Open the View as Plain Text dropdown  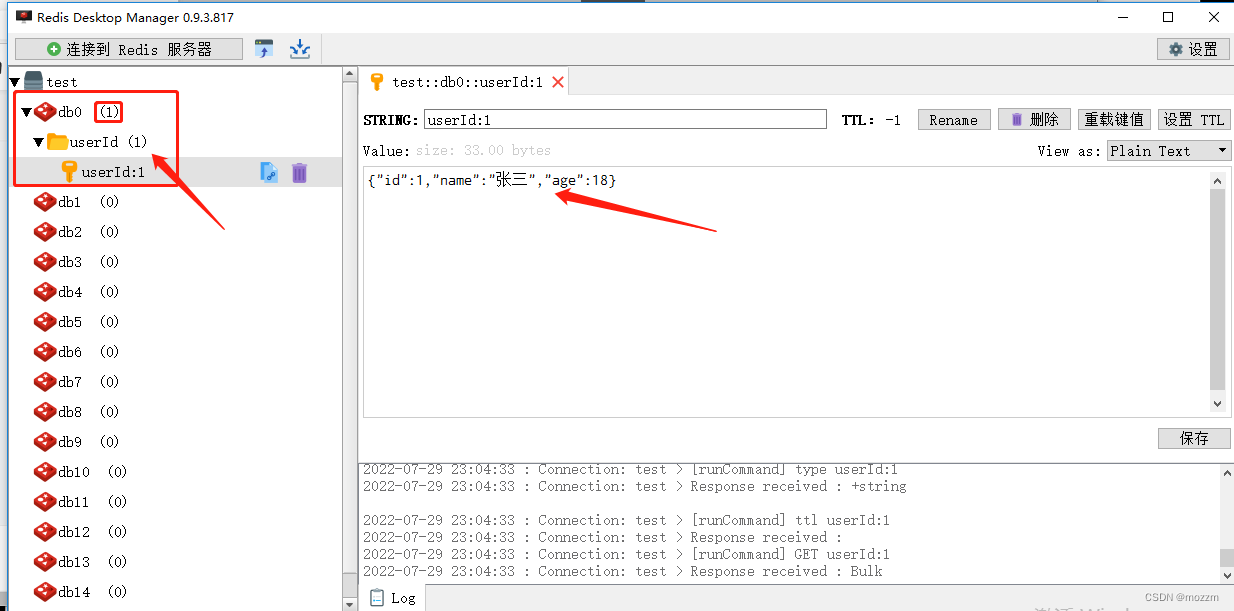click(x=1169, y=150)
